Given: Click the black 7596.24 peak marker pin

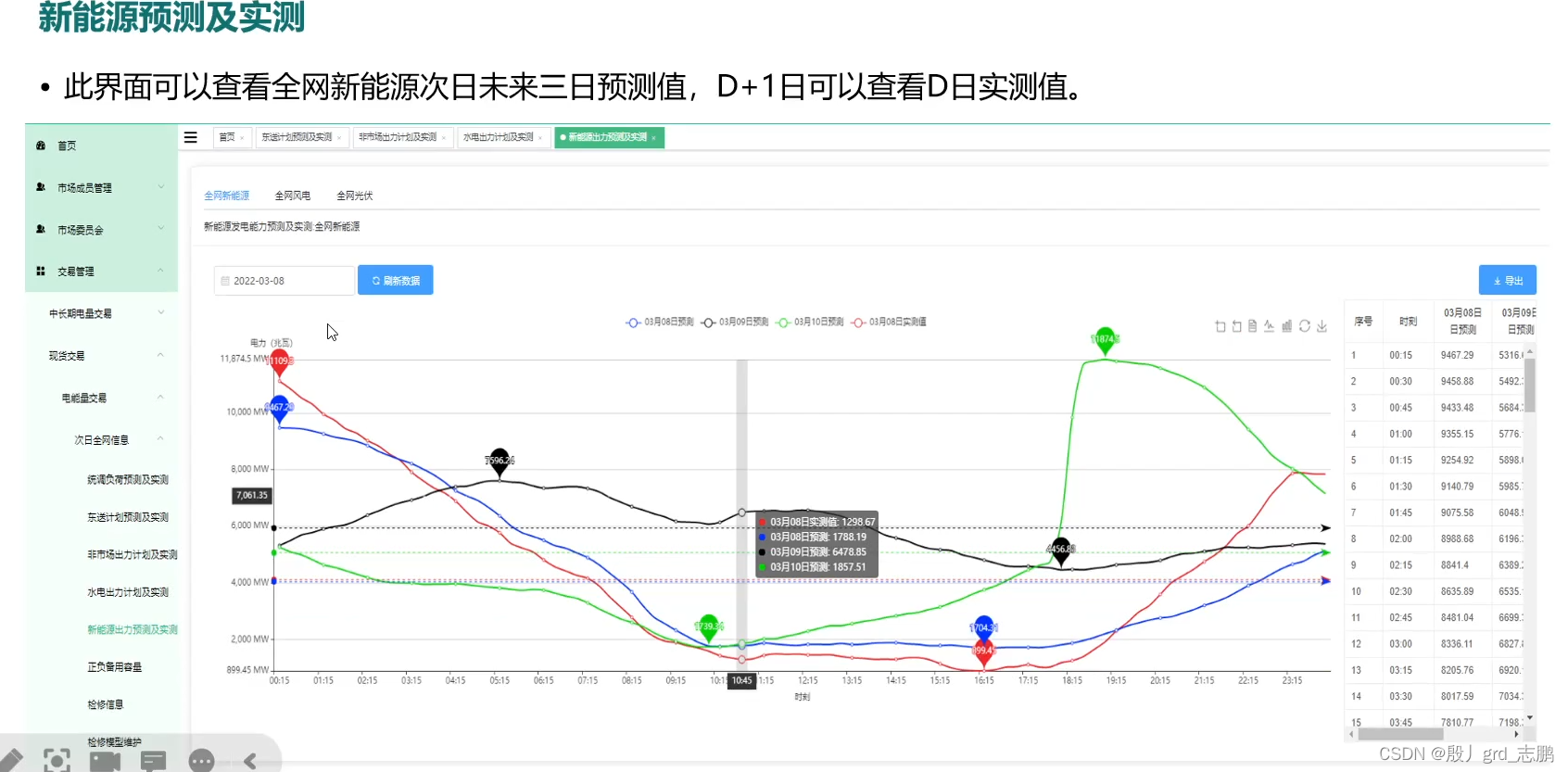Looking at the screenshot, I should (x=499, y=461).
